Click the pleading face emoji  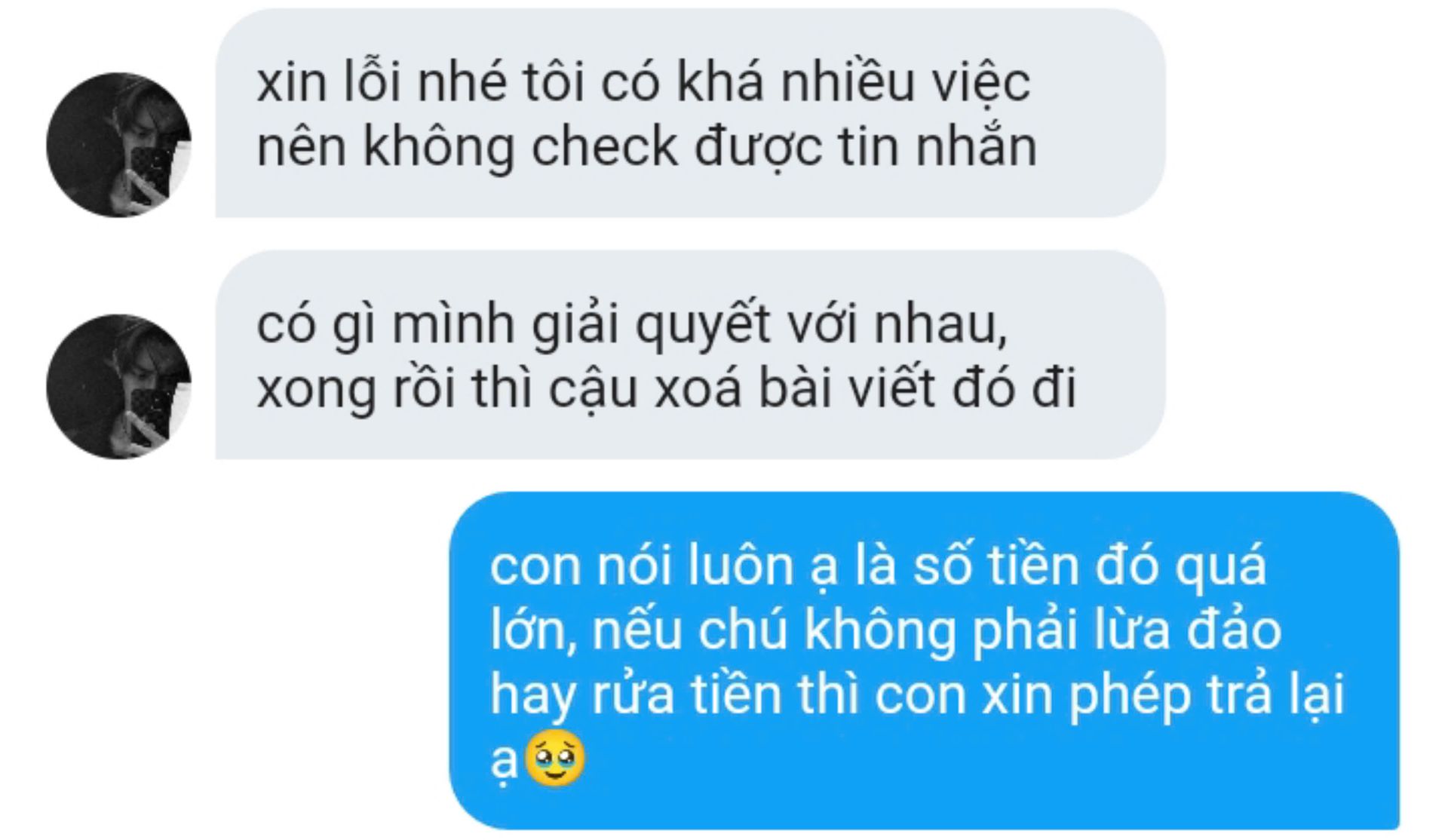tap(554, 758)
